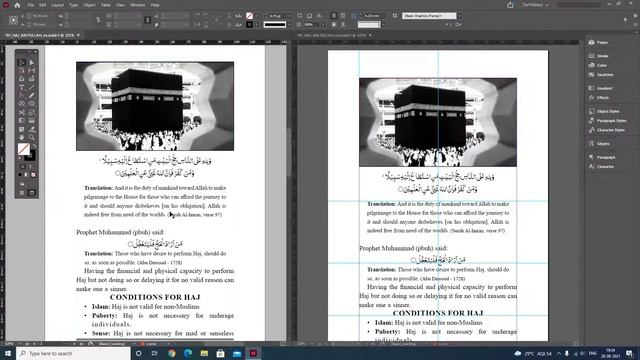Image resolution: width=640 pixels, height=360 pixels.
Task: Click the toolbox fill color box
Action: pyautogui.click(x=24, y=149)
